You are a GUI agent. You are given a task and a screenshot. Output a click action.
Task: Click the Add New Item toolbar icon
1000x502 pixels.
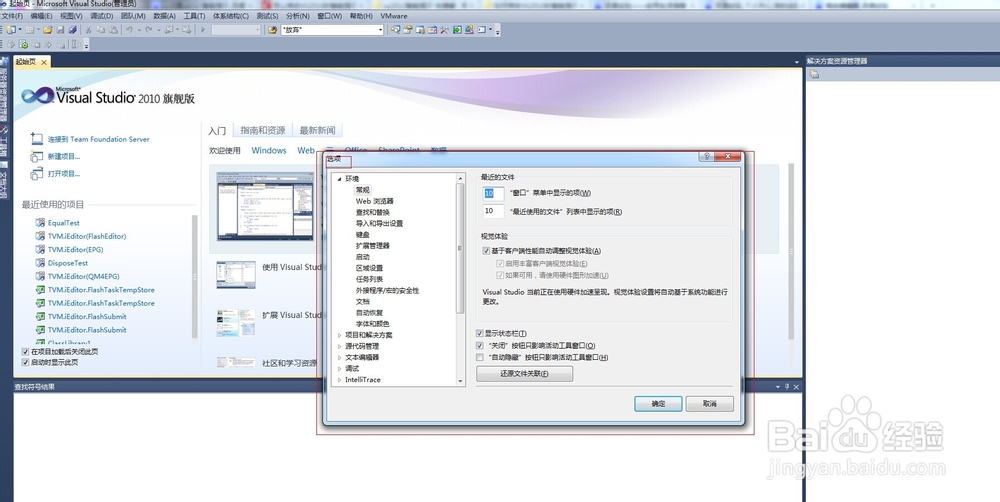click(30, 29)
